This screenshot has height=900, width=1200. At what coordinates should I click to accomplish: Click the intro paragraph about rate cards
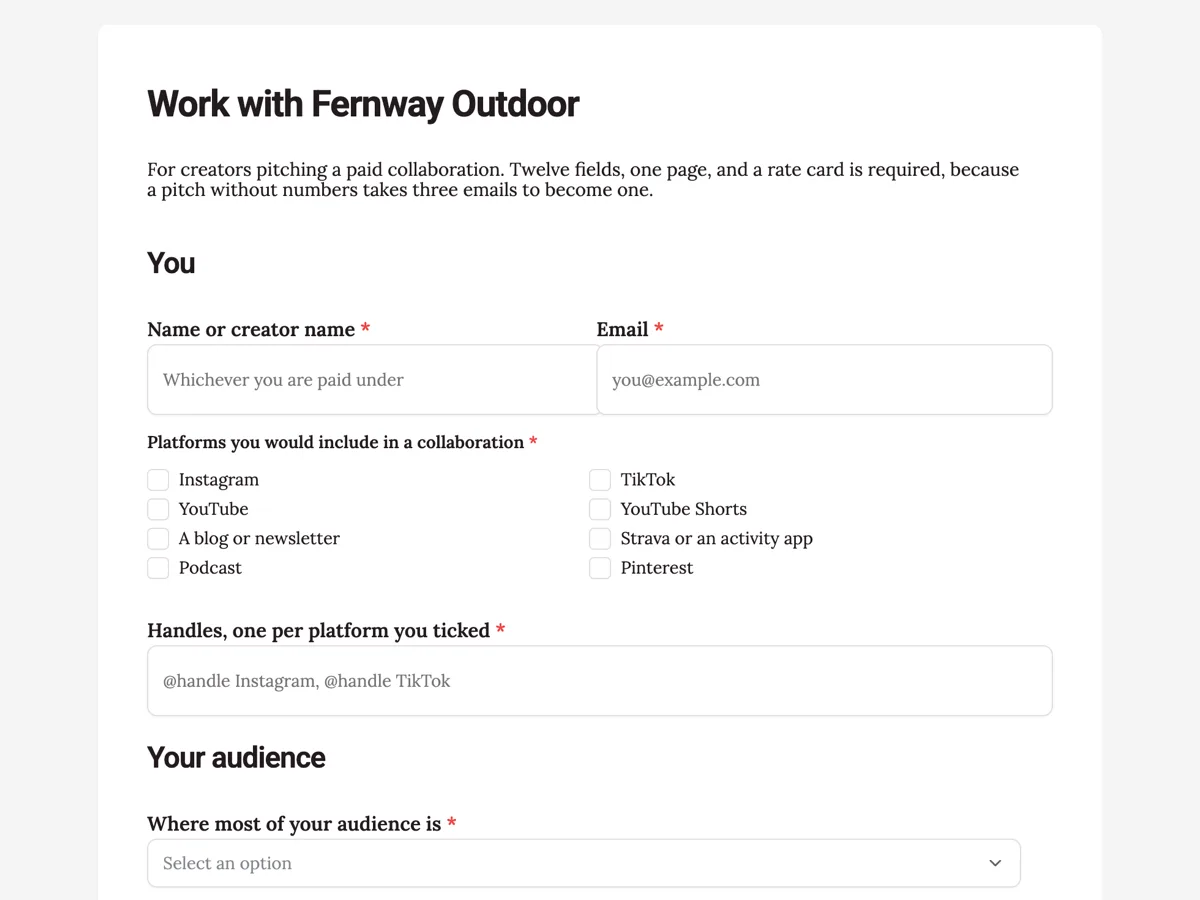pos(583,180)
